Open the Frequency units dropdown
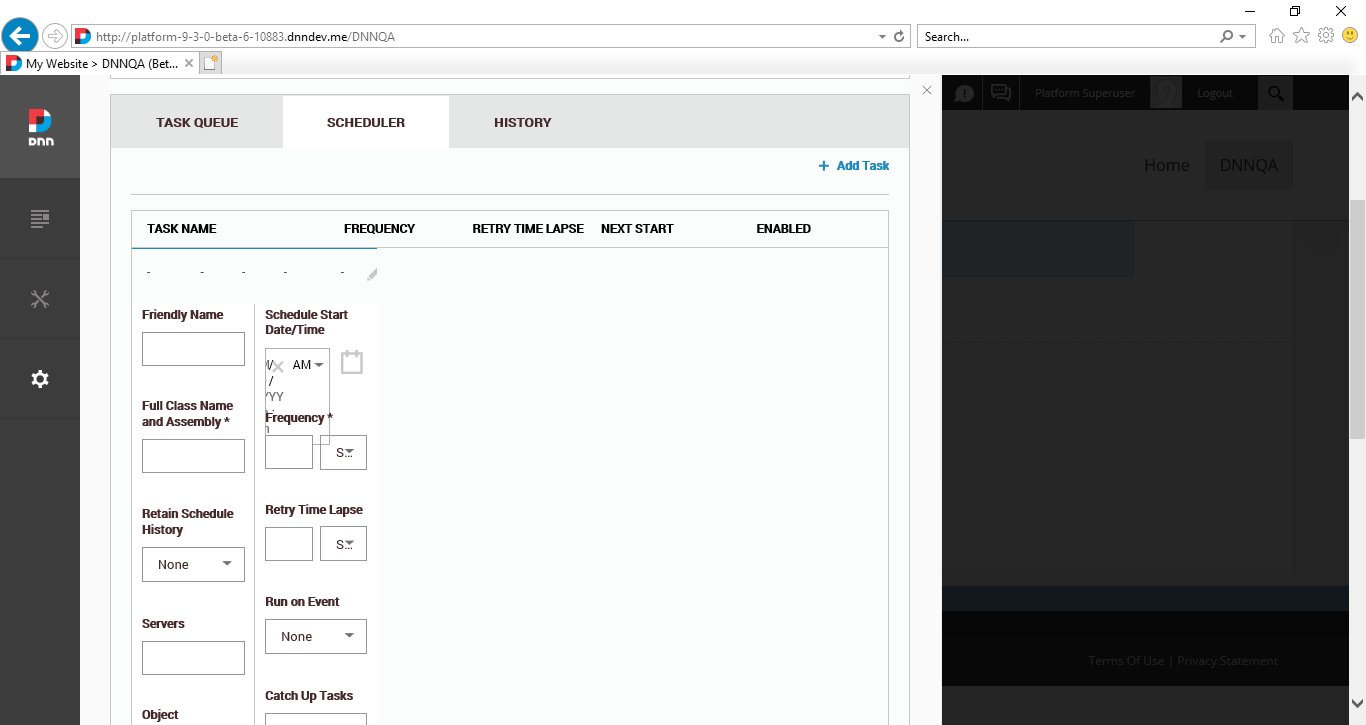 pos(343,452)
